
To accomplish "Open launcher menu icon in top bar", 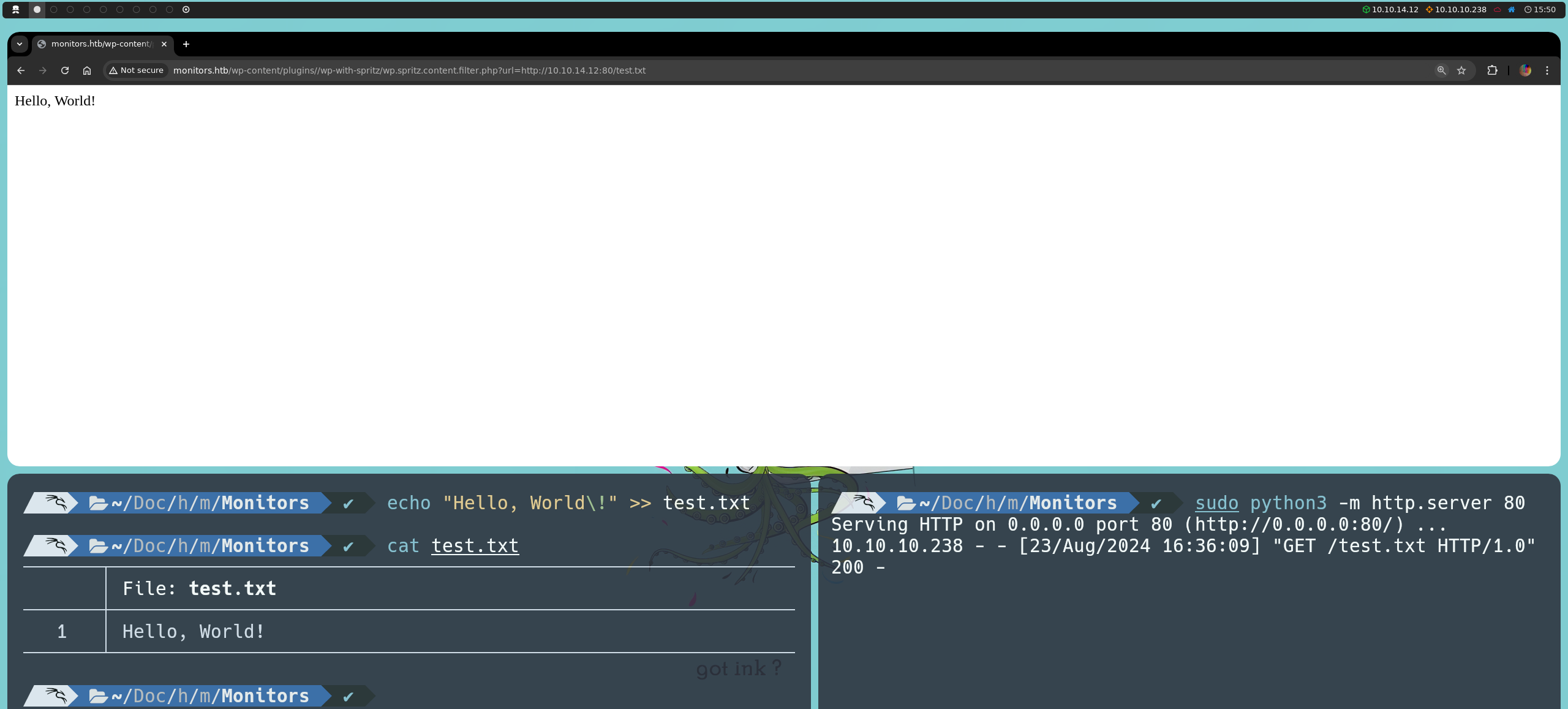I will [16, 10].
